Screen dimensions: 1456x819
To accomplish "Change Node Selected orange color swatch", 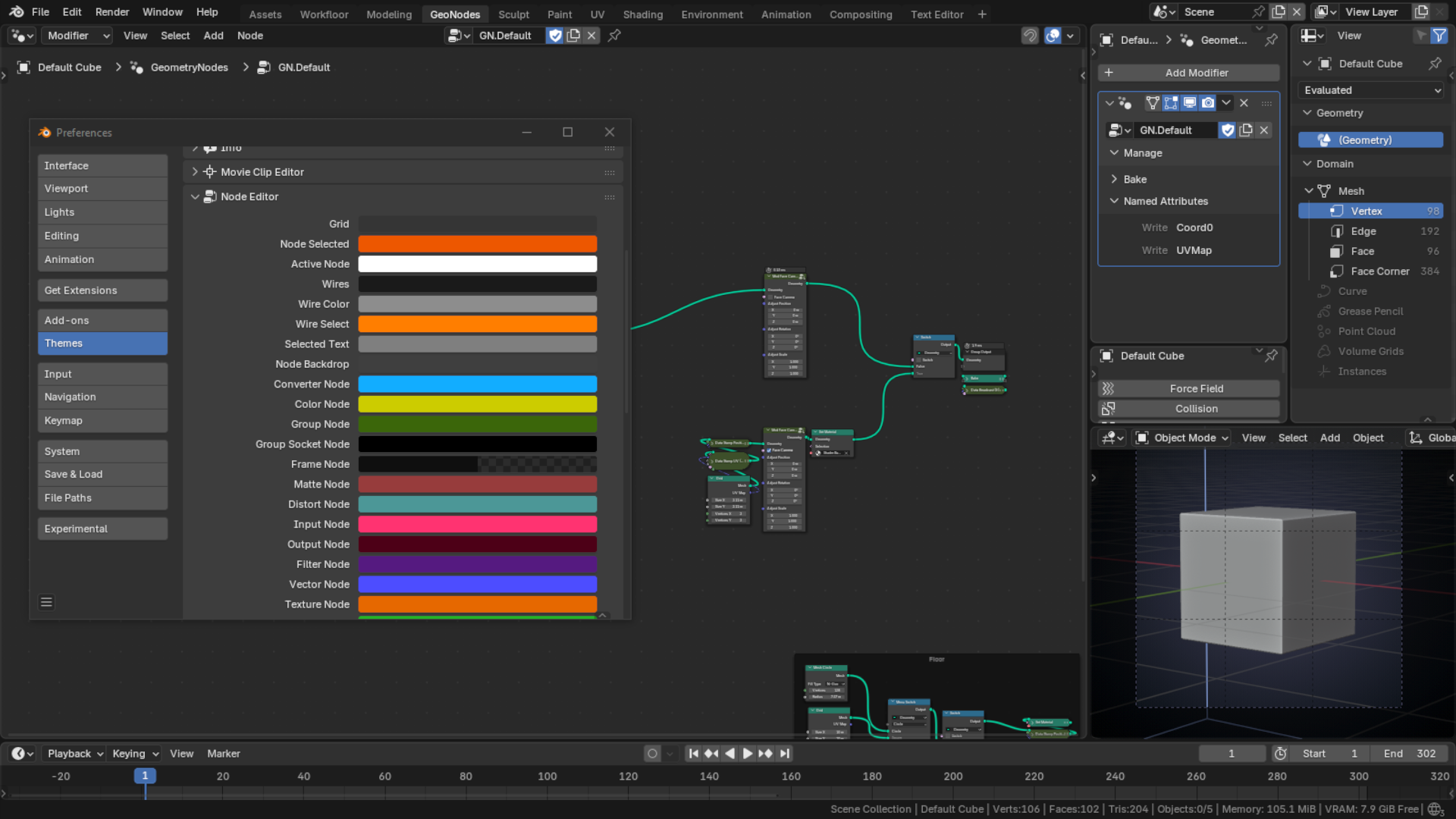I will [477, 244].
